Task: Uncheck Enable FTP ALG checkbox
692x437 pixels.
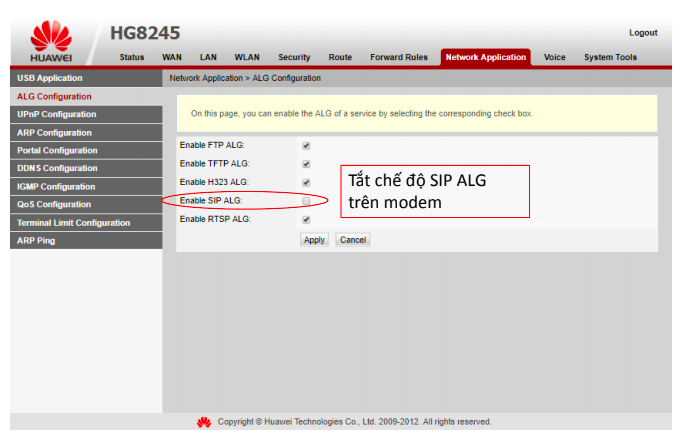Action: tap(306, 146)
